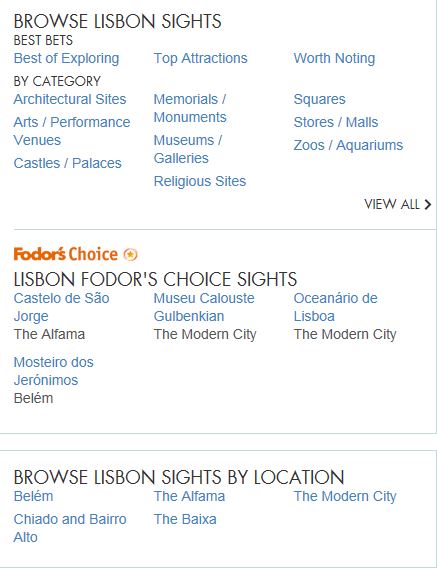Click the Religious Sites link
437x568 pixels.
200,181
